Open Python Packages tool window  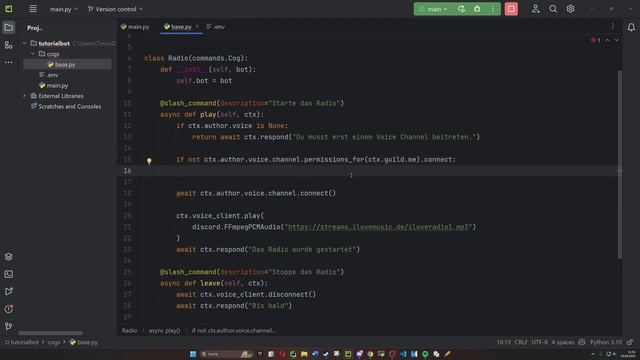(x=9, y=257)
